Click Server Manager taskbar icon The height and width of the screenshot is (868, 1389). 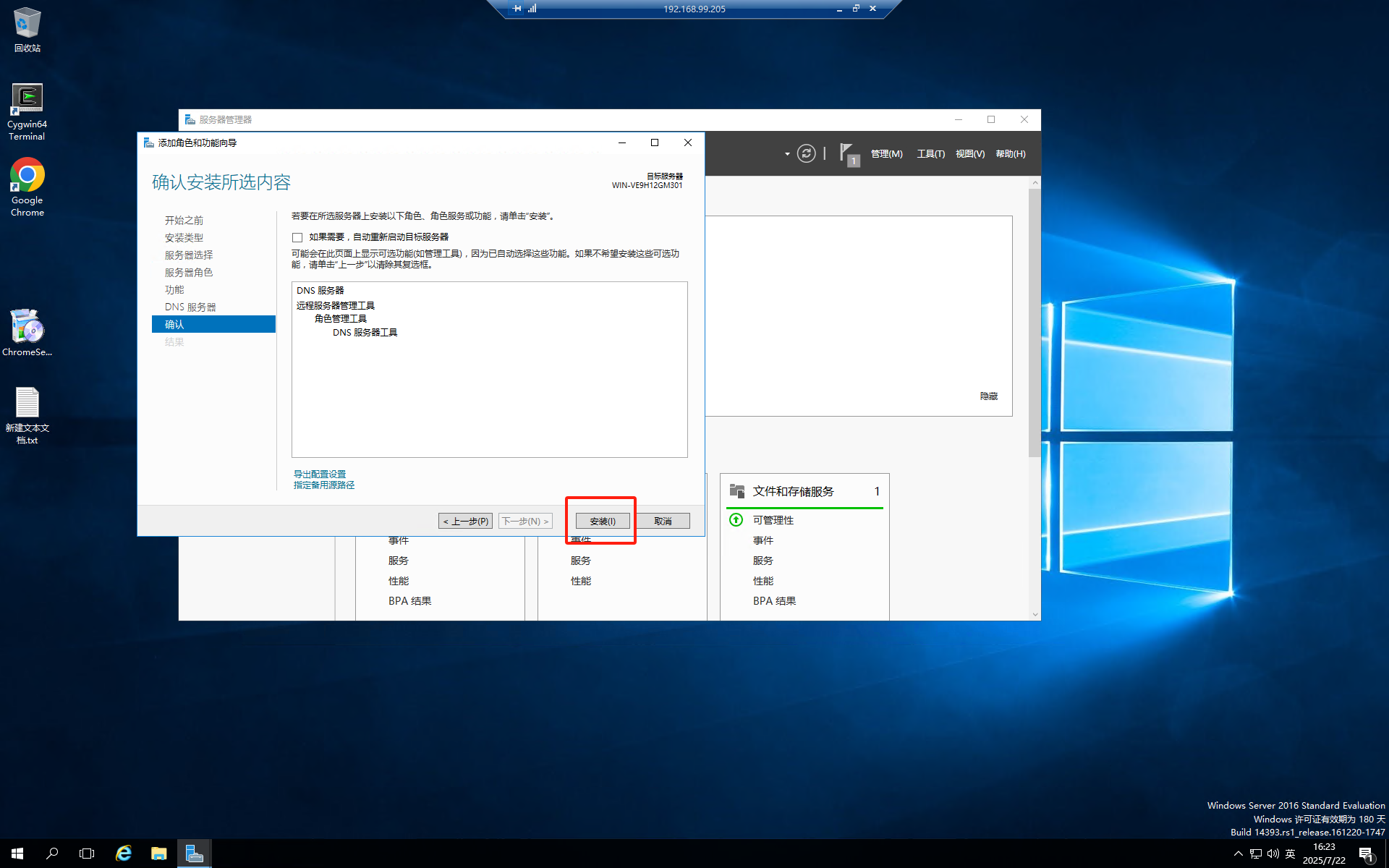click(x=194, y=854)
